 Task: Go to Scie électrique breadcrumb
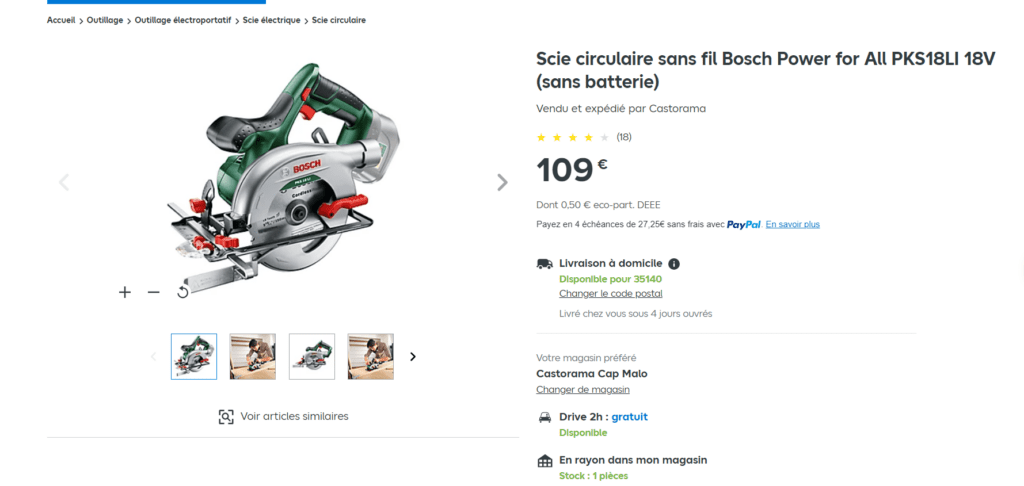coord(272,20)
